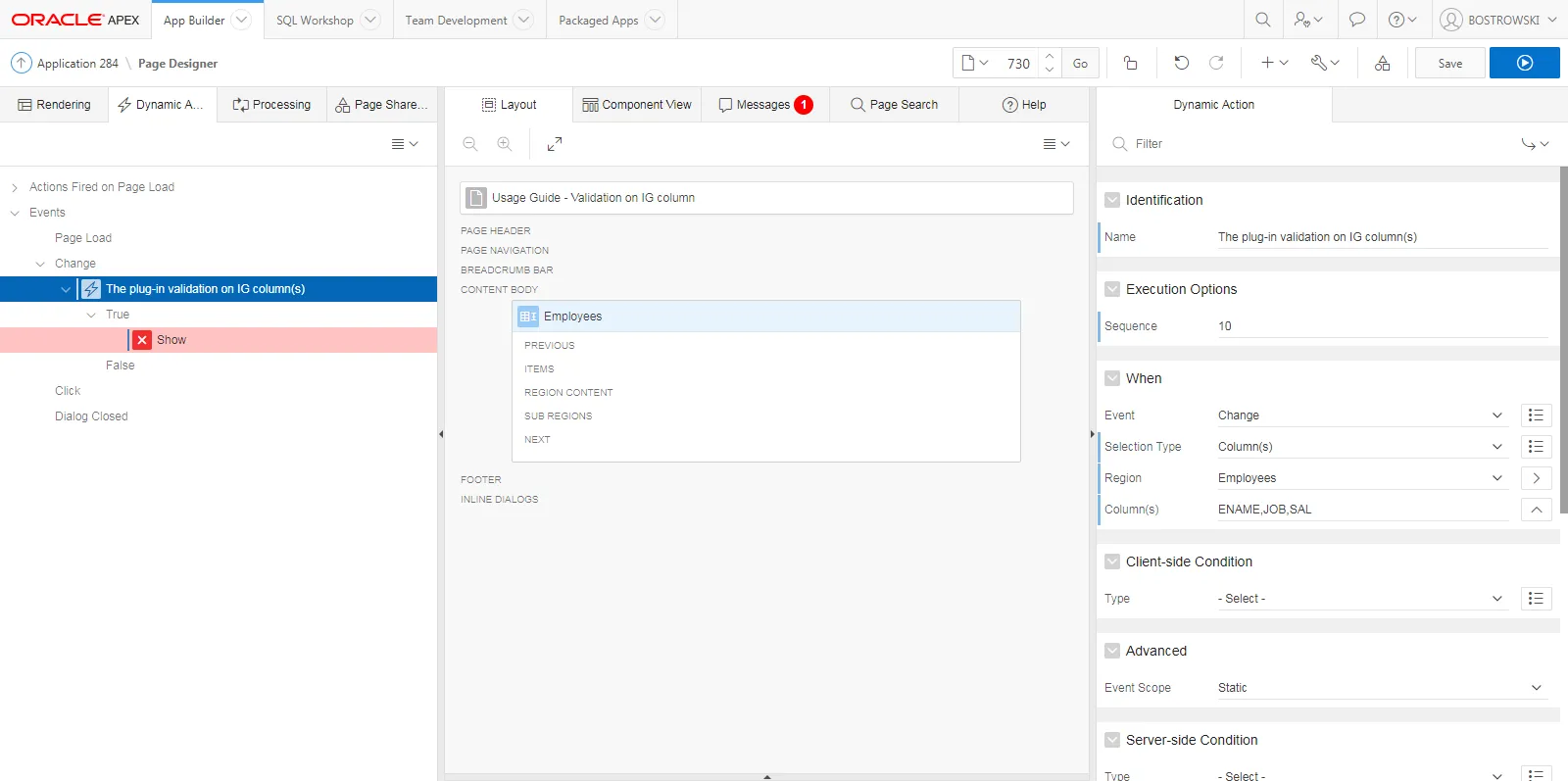The image size is (1568, 781).
Task: Toggle the Client-side Condition section
Action: pyautogui.click(x=1112, y=561)
